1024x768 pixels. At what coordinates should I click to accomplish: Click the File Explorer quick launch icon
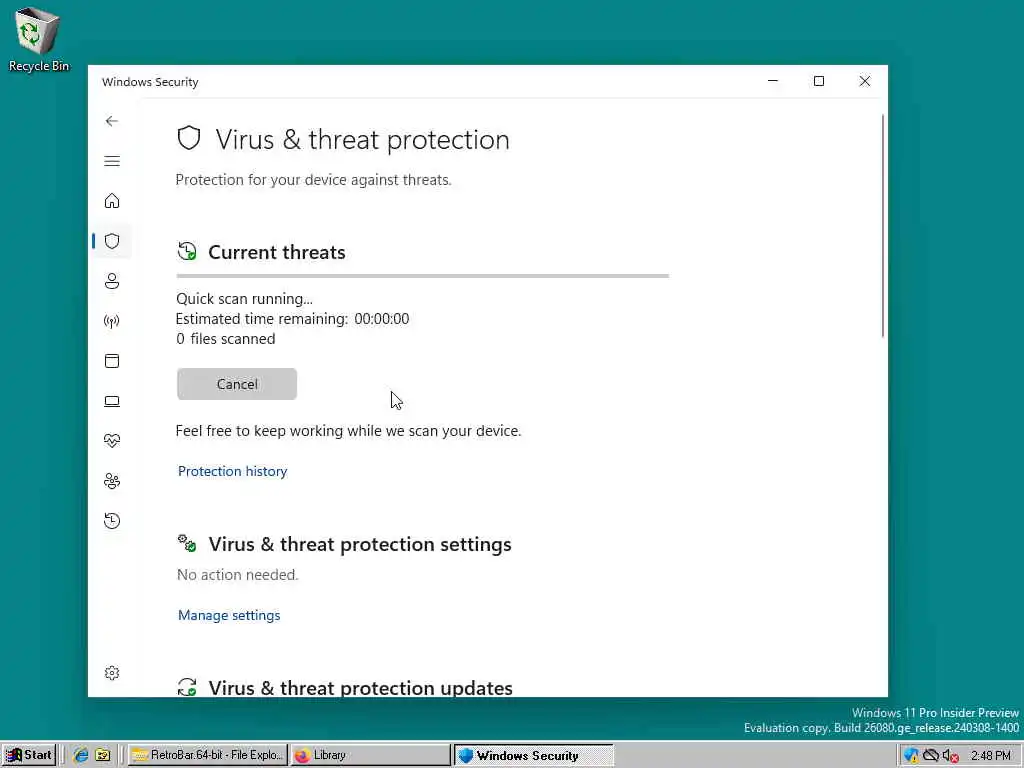point(103,755)
